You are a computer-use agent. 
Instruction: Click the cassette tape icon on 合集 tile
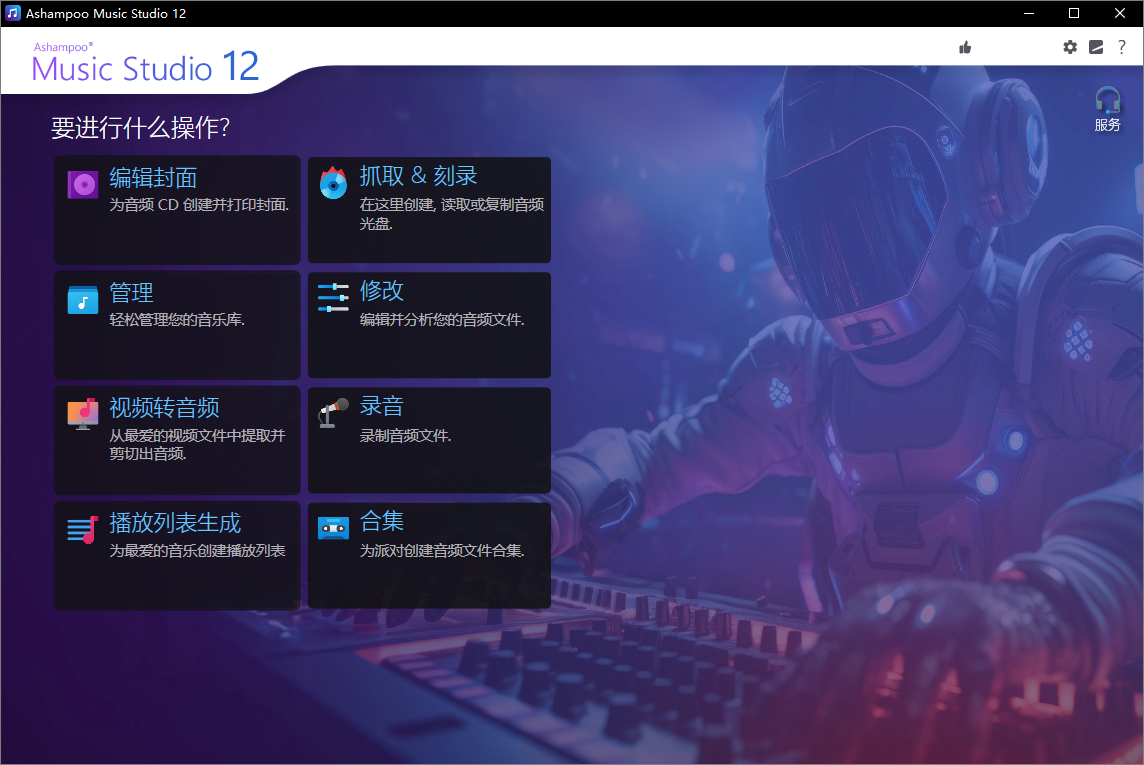click(332, 529)
